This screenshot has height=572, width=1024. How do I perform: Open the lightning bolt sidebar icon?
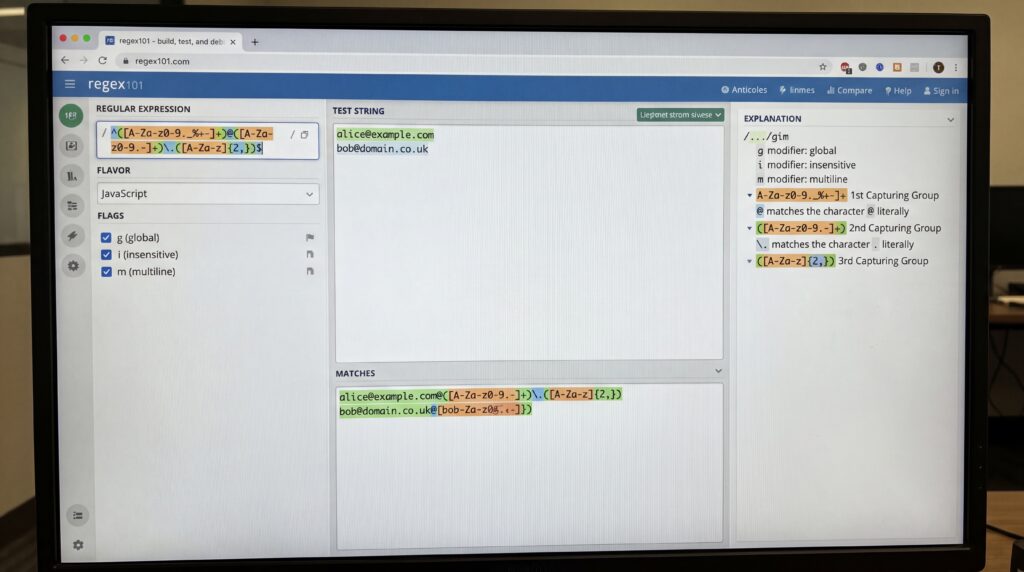coord(72,236)
